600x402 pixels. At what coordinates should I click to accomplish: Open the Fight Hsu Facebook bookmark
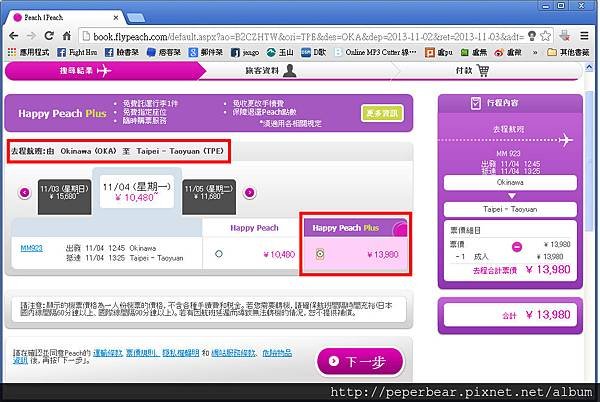coord(77,52)
